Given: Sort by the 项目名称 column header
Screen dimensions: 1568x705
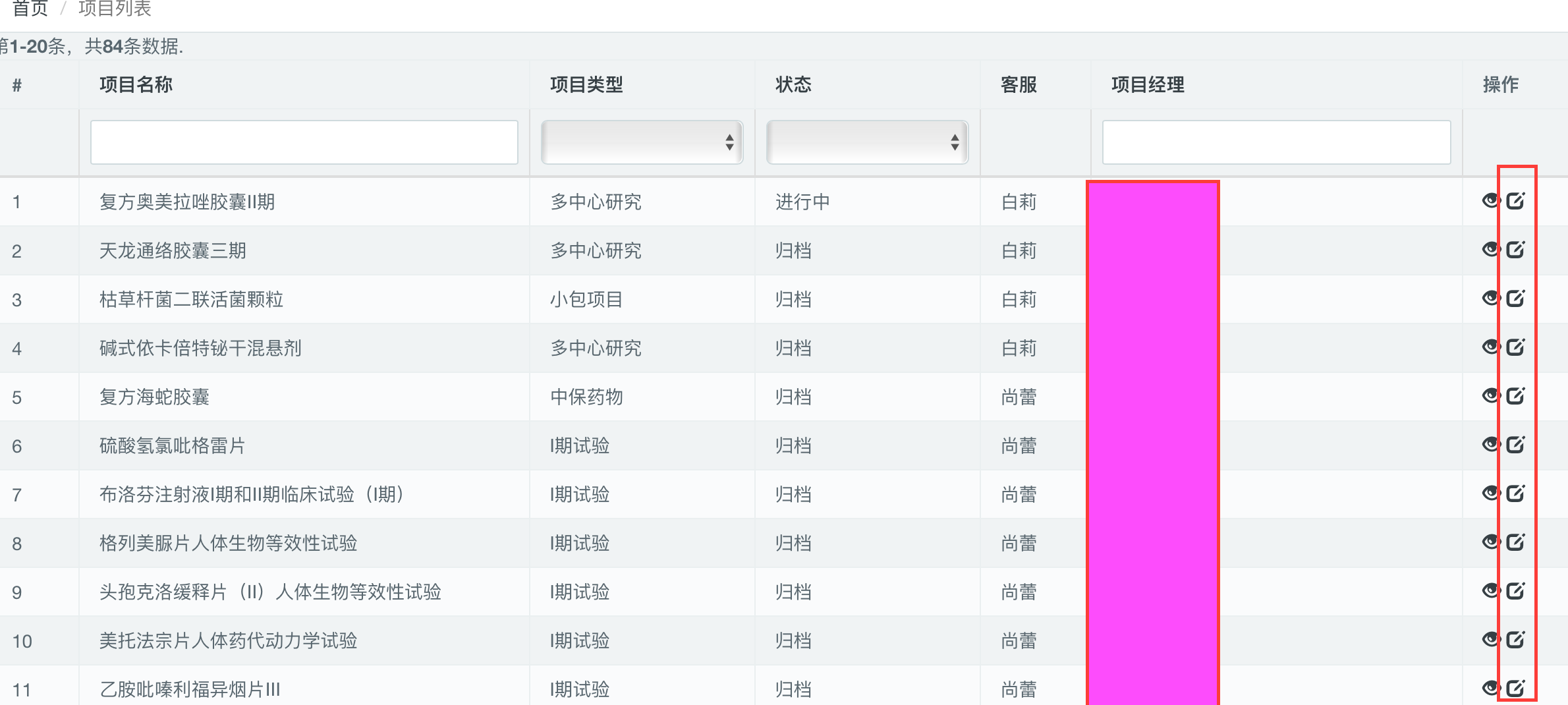Looking at the screenshot, I should [x=136, y=84].
